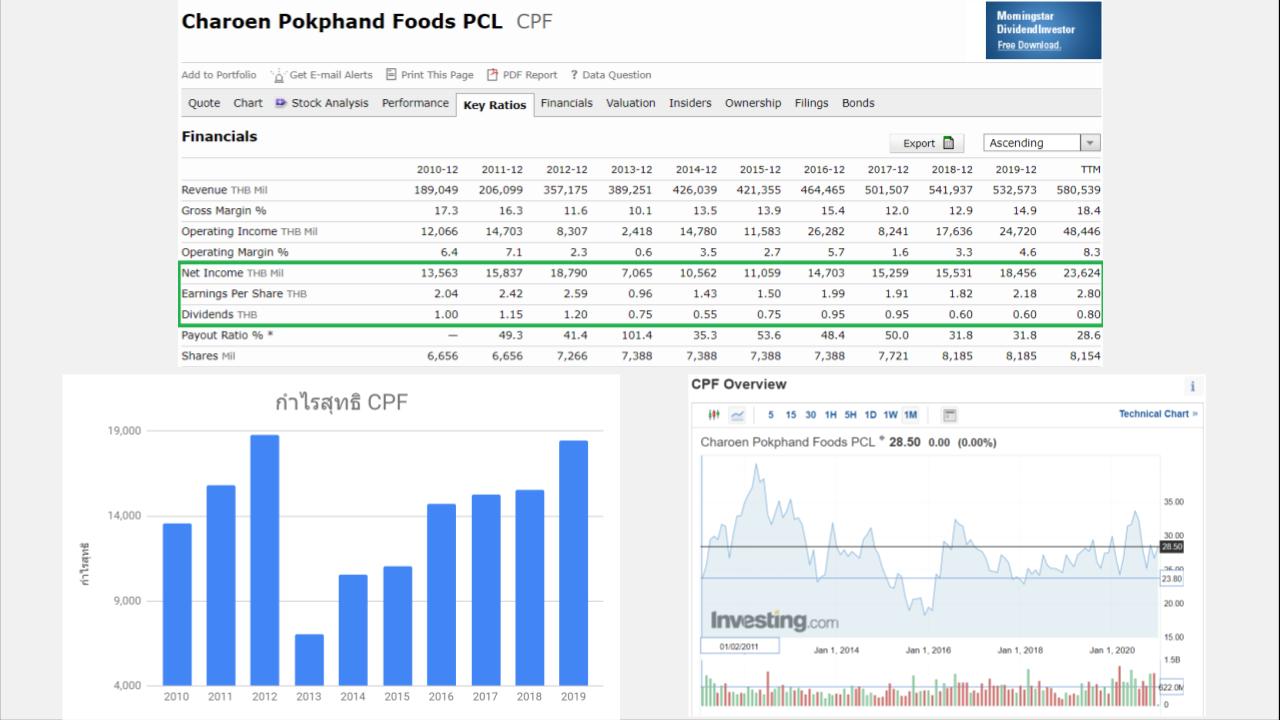Click the Print This Page icon
This screenshot has width=1280, height=720.
[x=391, y=75]
